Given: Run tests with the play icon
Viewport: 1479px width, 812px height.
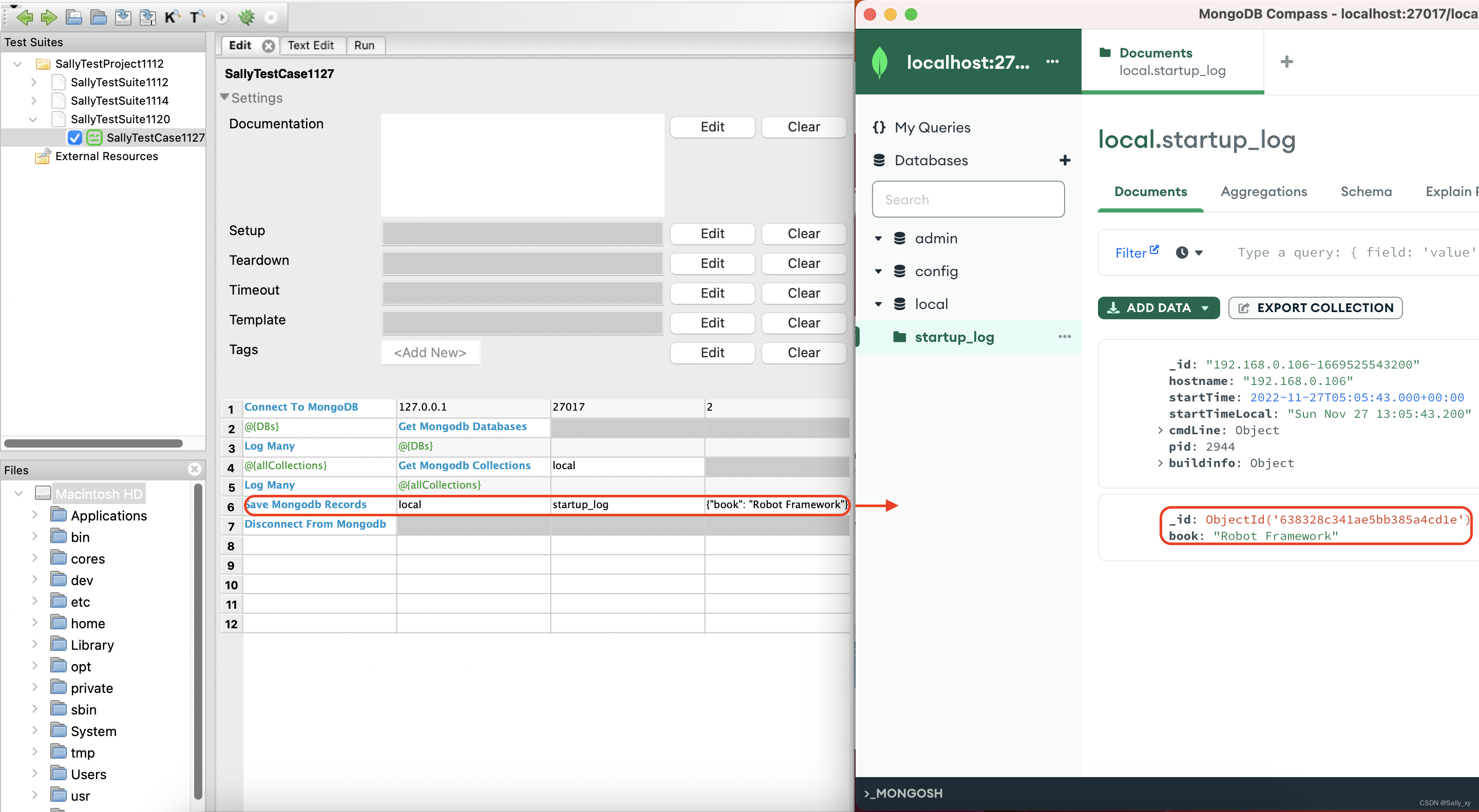Looking at the screenshot, I should [222, 18].
